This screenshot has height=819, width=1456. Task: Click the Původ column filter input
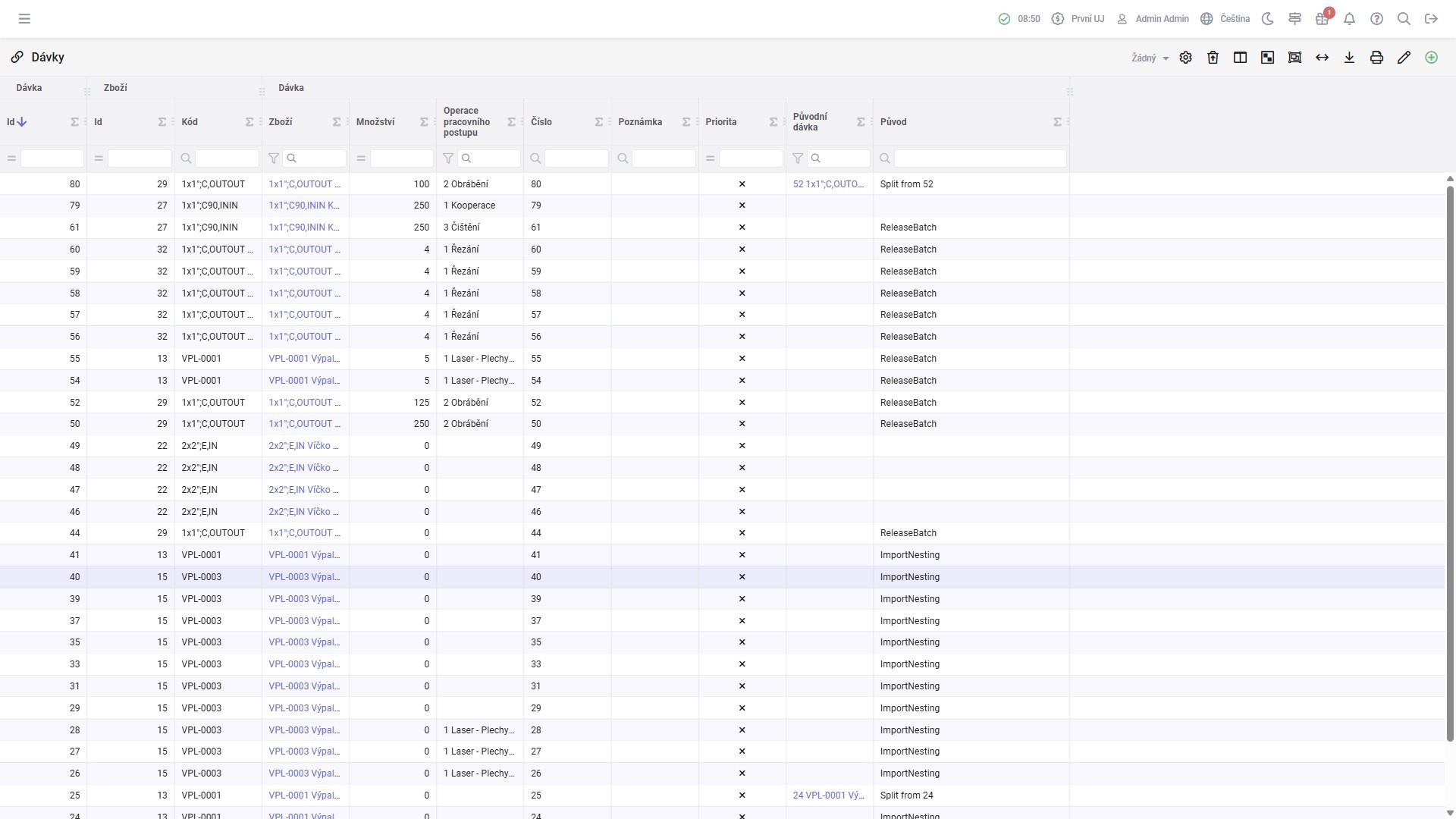coord(980,158)
